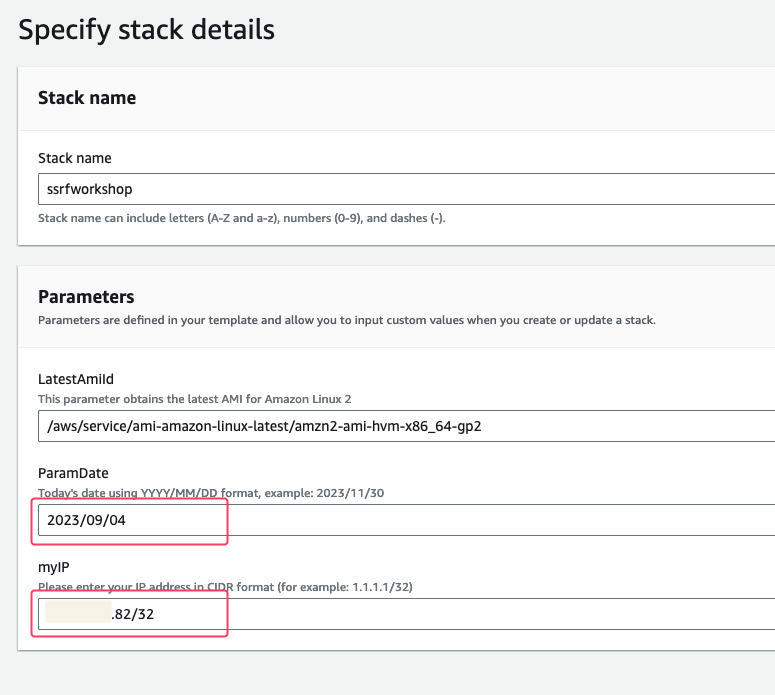
Task: Click empty space right of the page heading
Action: pos(520,29)
